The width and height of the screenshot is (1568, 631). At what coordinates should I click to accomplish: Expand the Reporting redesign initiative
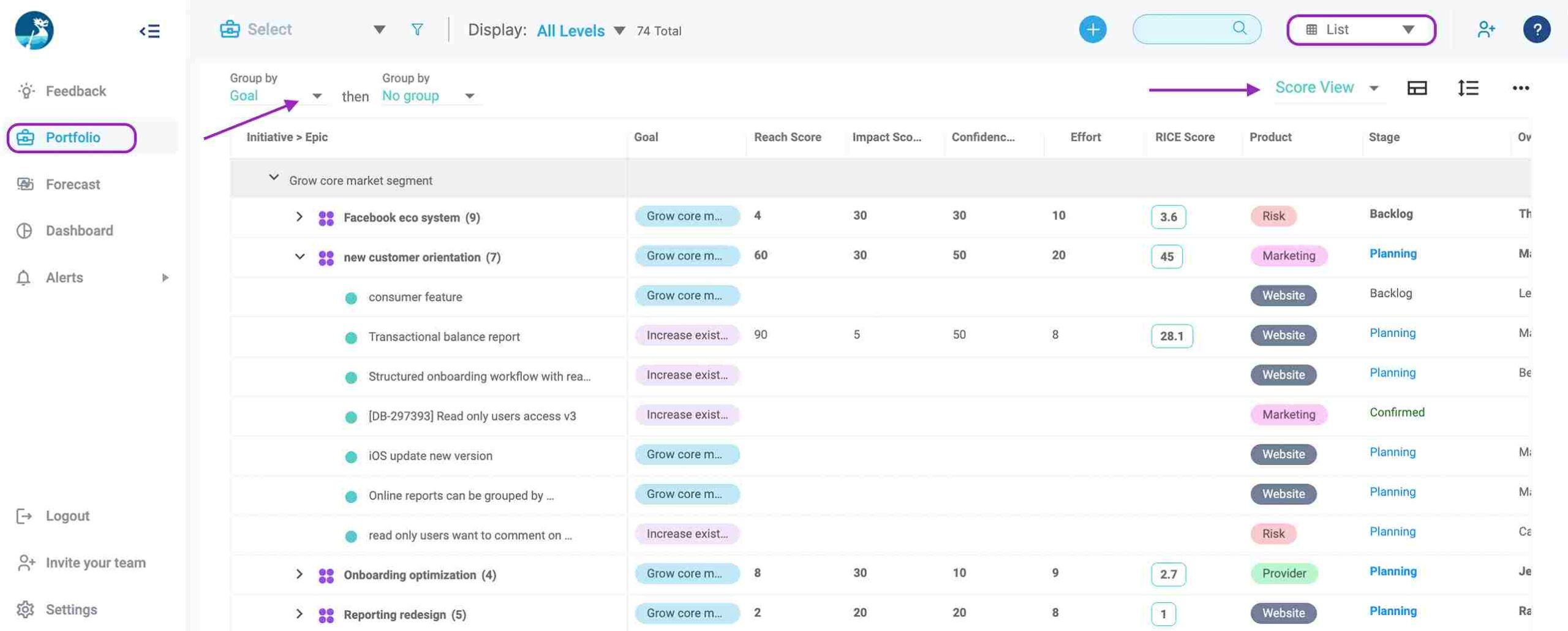299,614
